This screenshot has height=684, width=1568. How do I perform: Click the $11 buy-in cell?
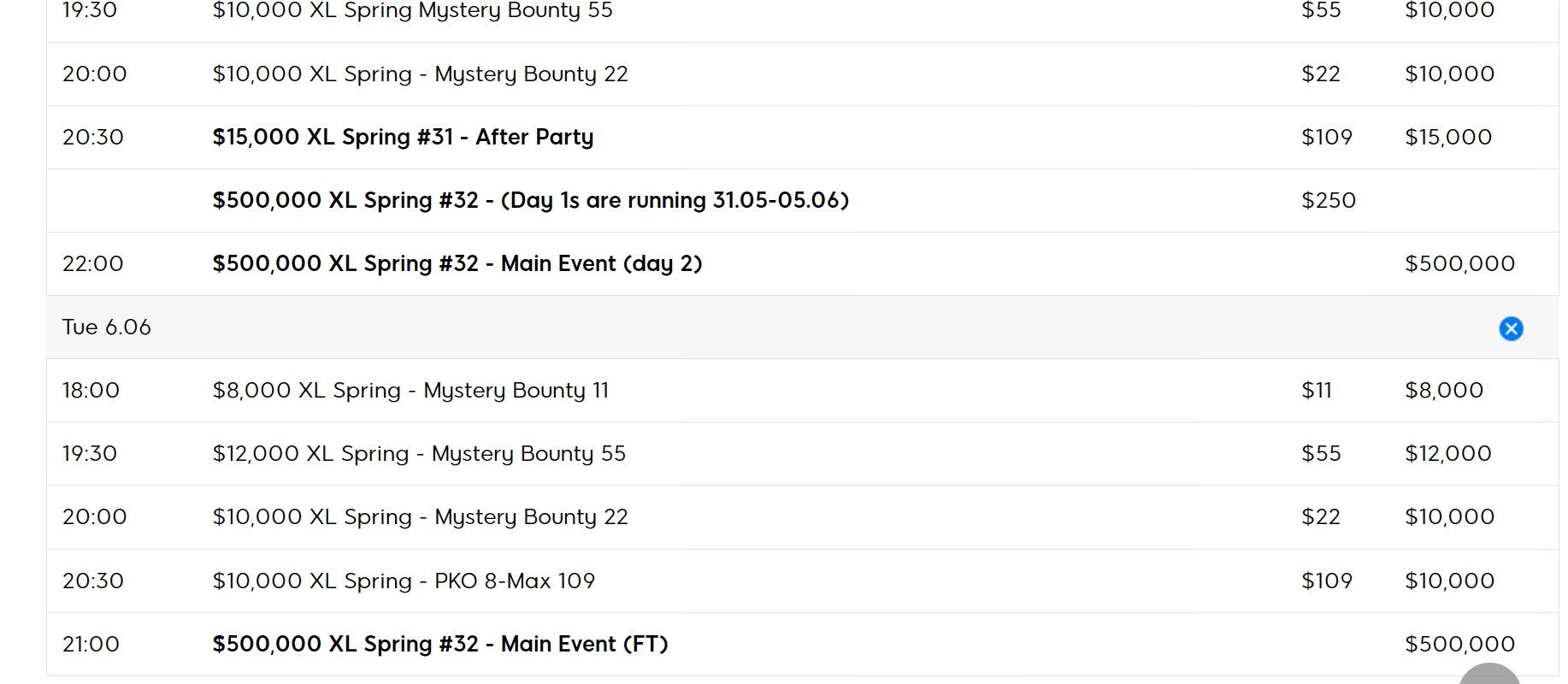point(1317,391)
